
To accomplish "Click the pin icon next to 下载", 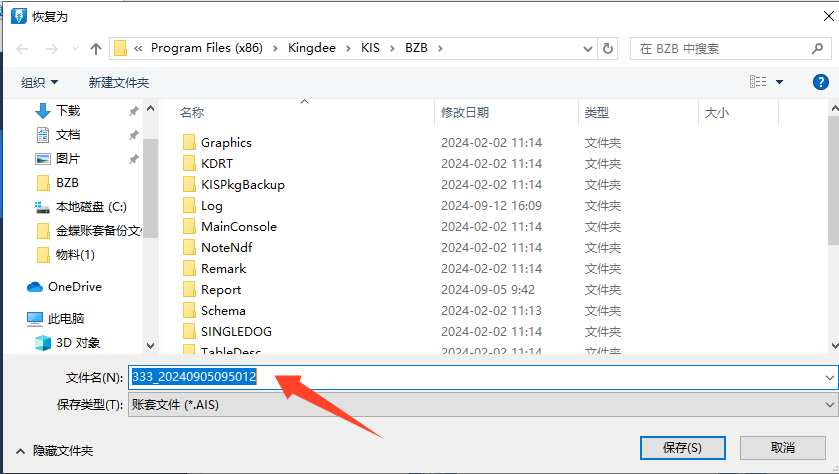I will (133, 111).
